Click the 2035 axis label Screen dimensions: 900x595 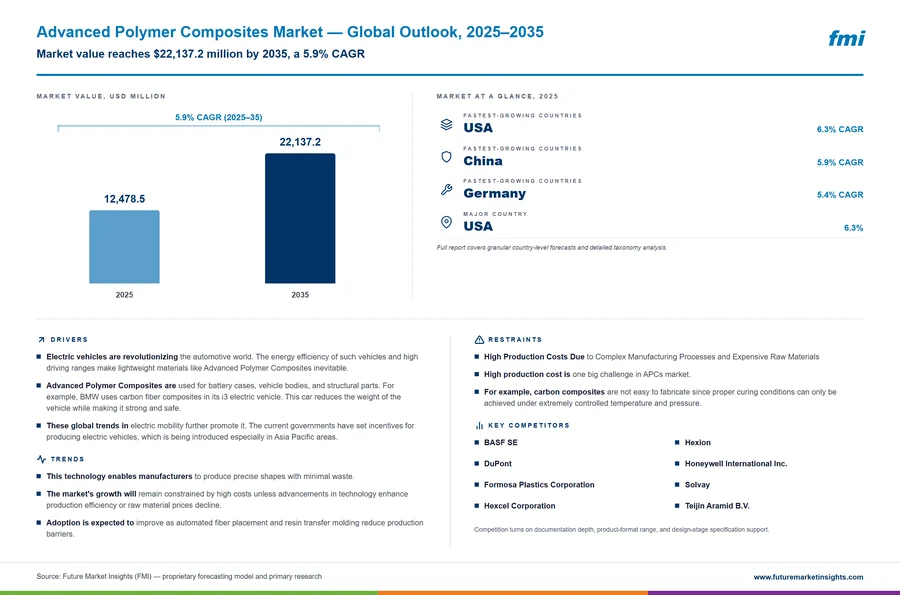tap(300, 294)
